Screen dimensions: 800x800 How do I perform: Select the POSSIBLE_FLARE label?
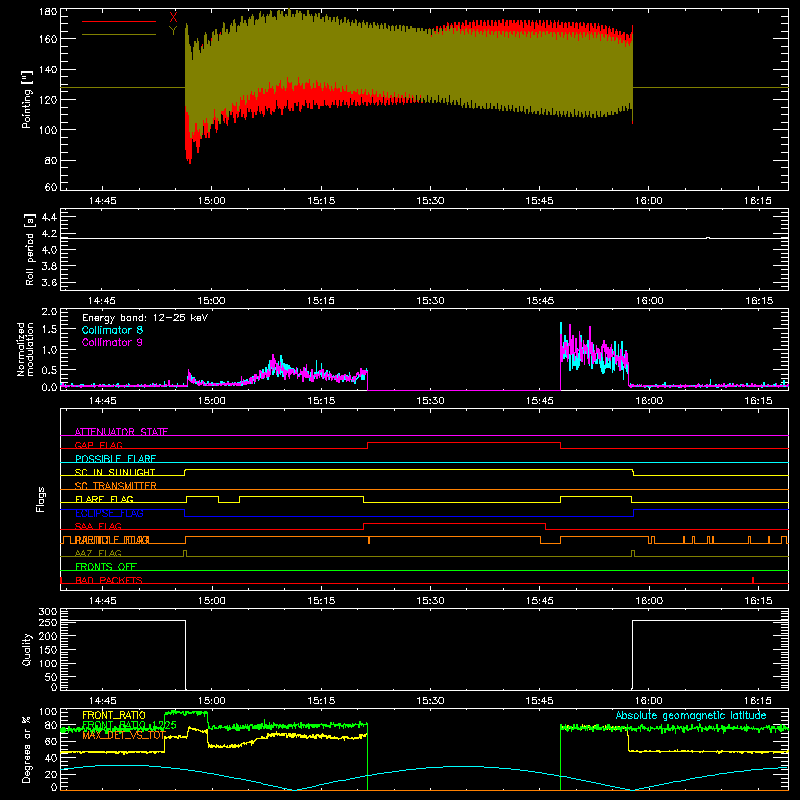(115, 459)
